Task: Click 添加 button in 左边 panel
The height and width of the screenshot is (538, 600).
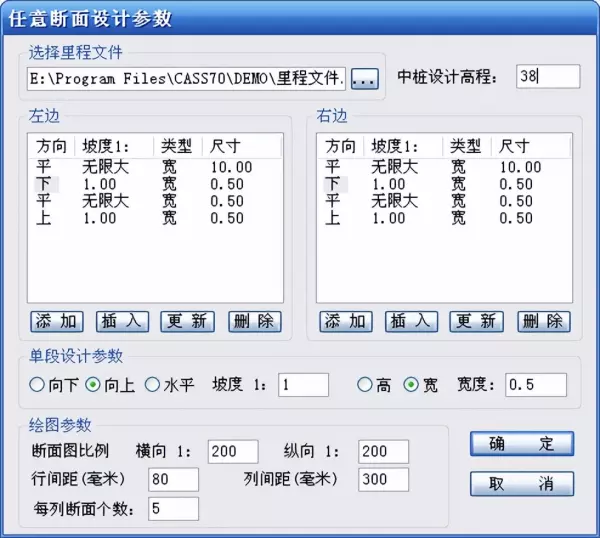Action: (57, 321)
